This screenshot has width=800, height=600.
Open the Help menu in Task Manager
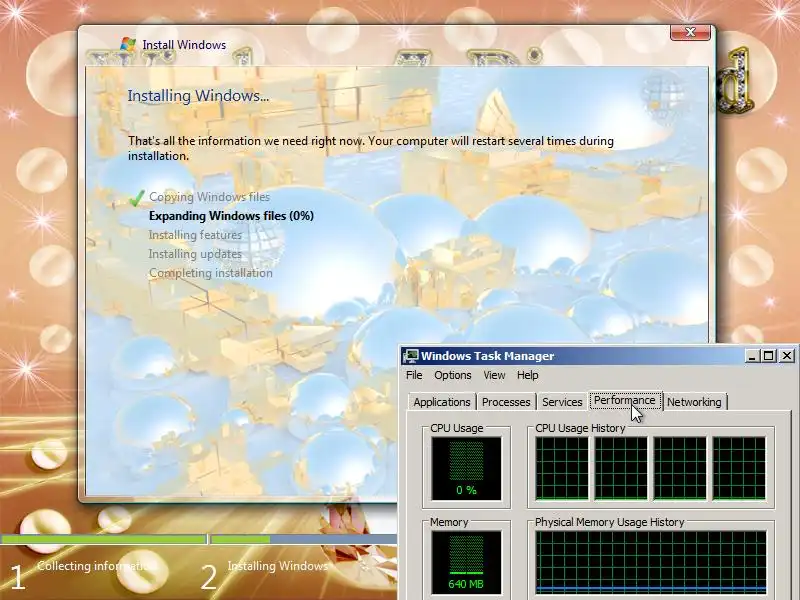(528, 375)
